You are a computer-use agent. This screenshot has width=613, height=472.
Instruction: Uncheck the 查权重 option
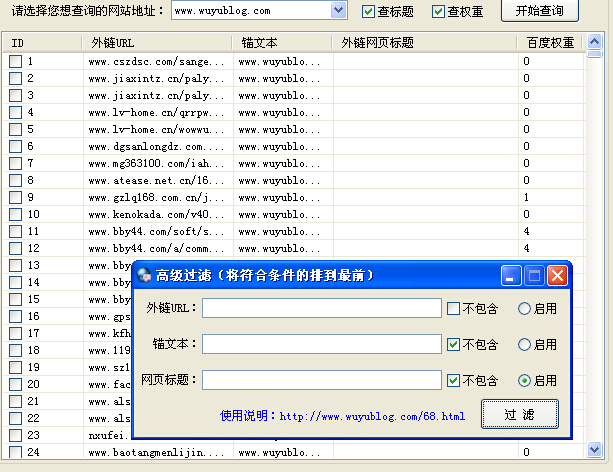pyautogui.click(x=438, y=11)
